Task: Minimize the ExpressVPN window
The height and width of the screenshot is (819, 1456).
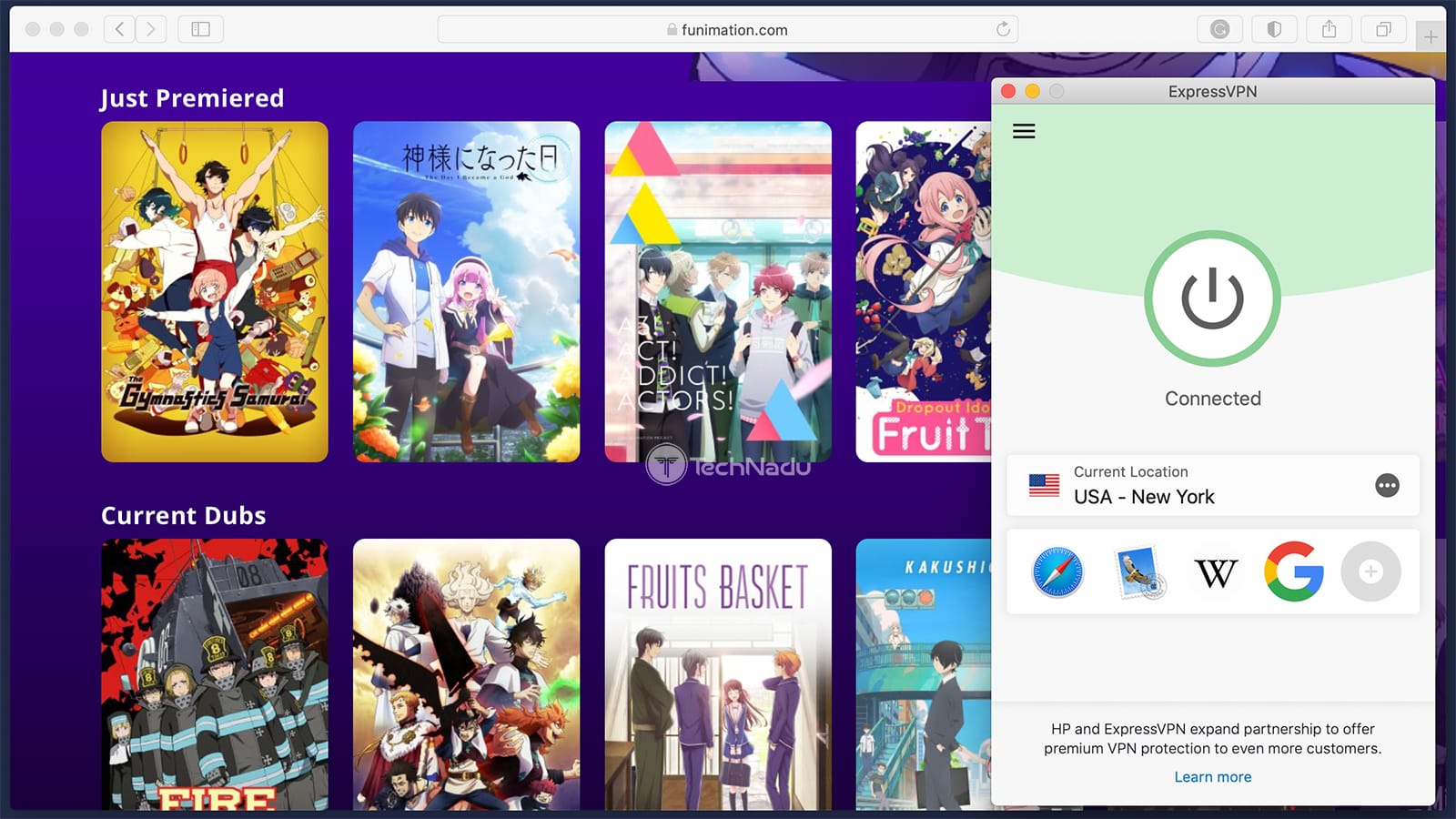Action: [x=1032, y=91]
